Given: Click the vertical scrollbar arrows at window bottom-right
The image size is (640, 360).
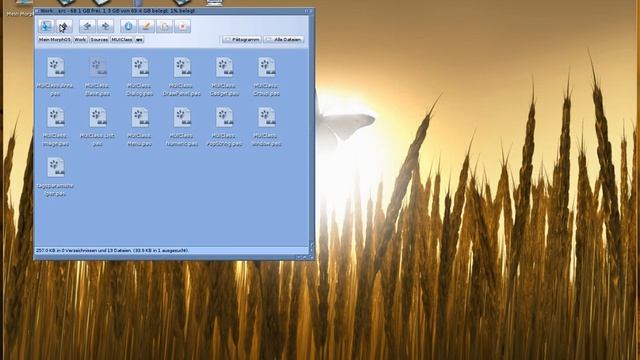Looking at the screenshot, I should 311,247.
